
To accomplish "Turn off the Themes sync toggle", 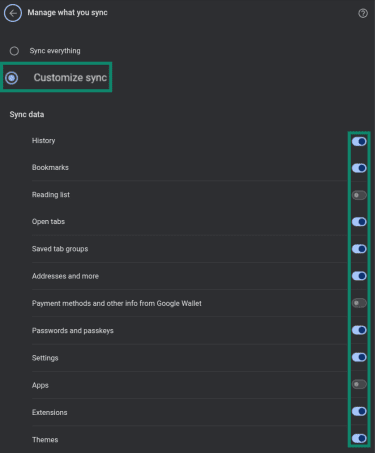I will pyautogui.click(x=359, y=438).
